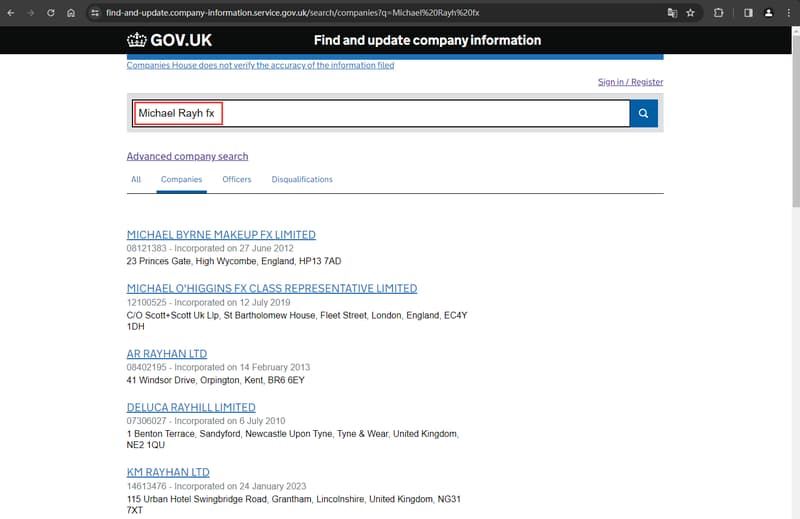Click the Sign in / Register link
This screenshot has height=519, width=800.
point(631,82)
